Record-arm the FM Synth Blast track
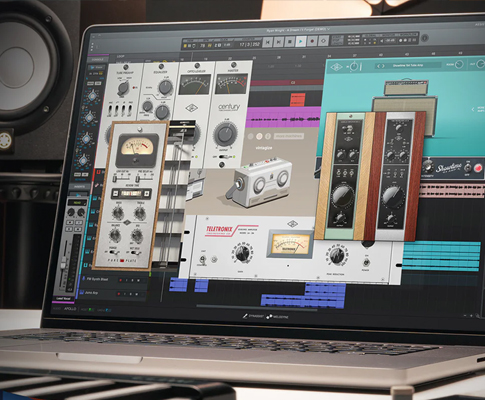 pyautogui.click(x=120, y=281)
